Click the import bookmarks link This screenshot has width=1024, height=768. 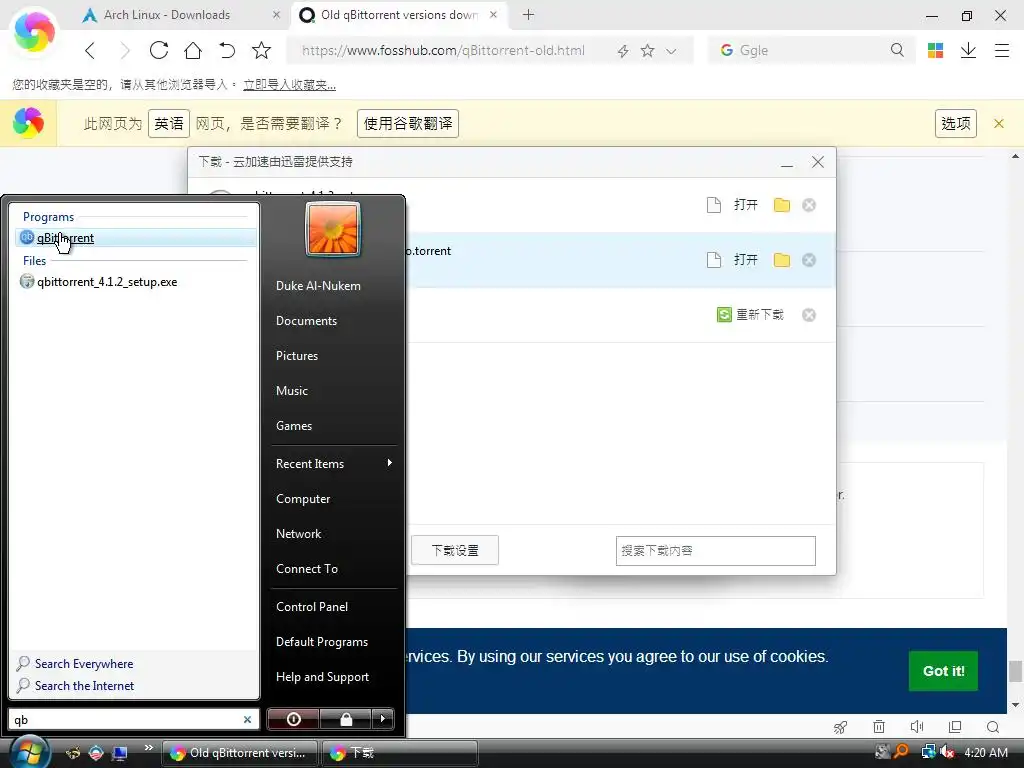pos(289,85)
